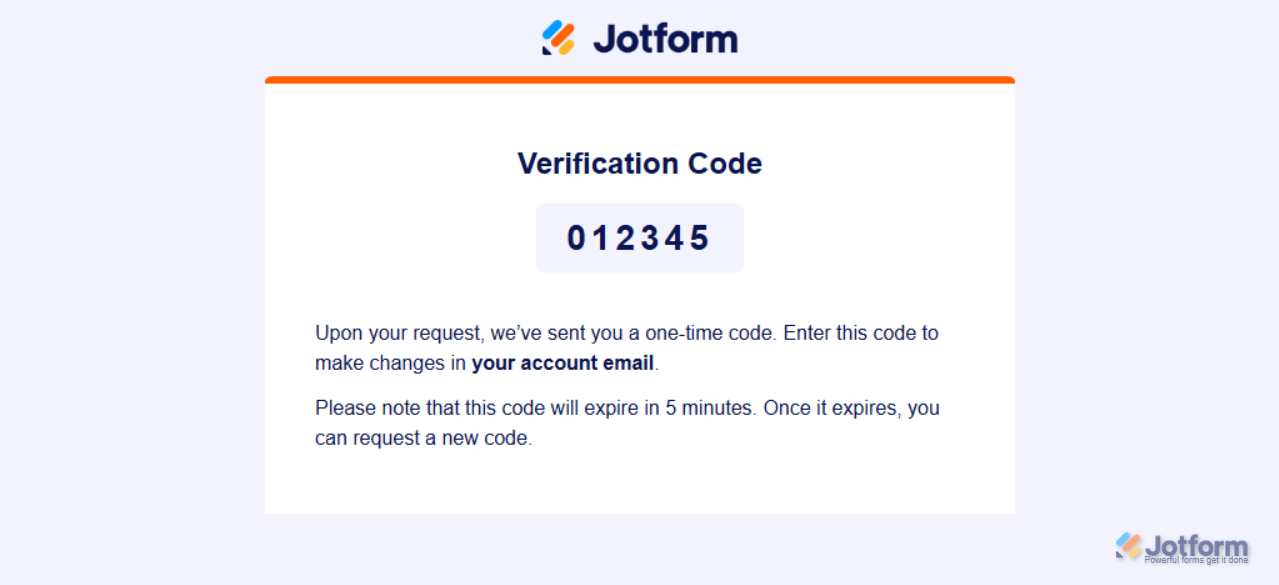The image size is (1279, 585).
Task: Click the Jotform watermark text at bottom right
Action: point(1197,545)
